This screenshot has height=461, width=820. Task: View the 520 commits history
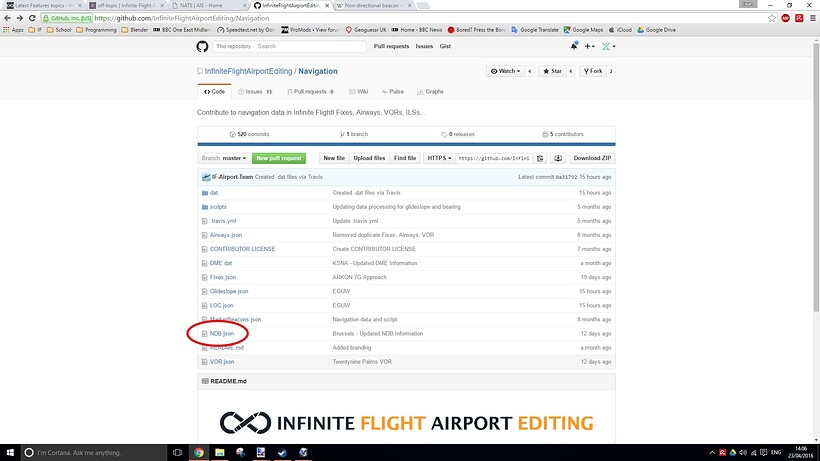[x=249, y=134]
